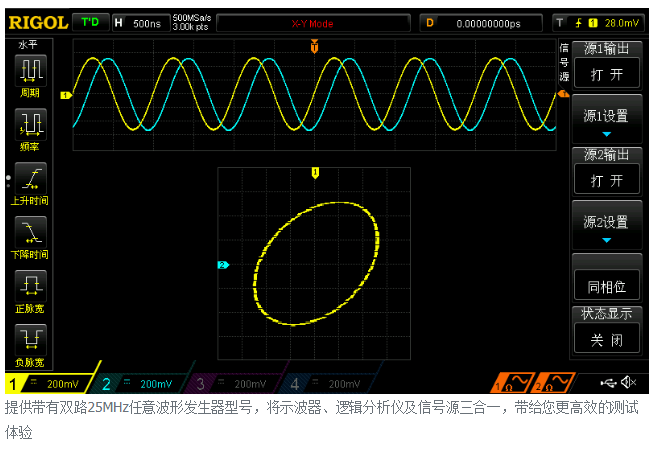Click the 500MSa/s sample rate readout
The height and width of the screenshot is (454, 654).
point(192,18)
